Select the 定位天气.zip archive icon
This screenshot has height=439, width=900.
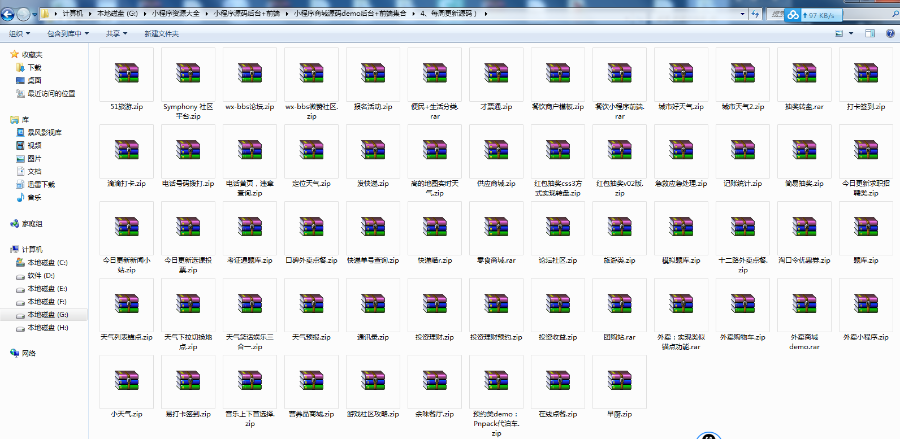(311, 150)
